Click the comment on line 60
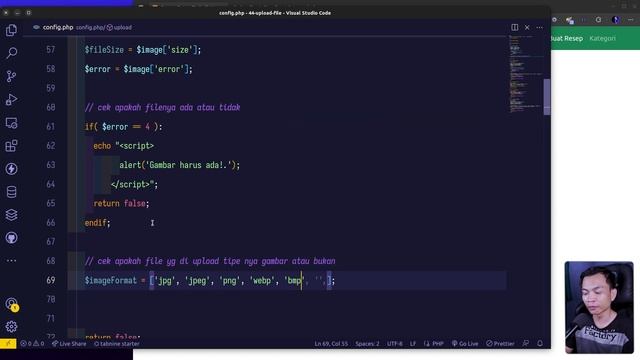The image size is (640, 360). tap(162, 107)
